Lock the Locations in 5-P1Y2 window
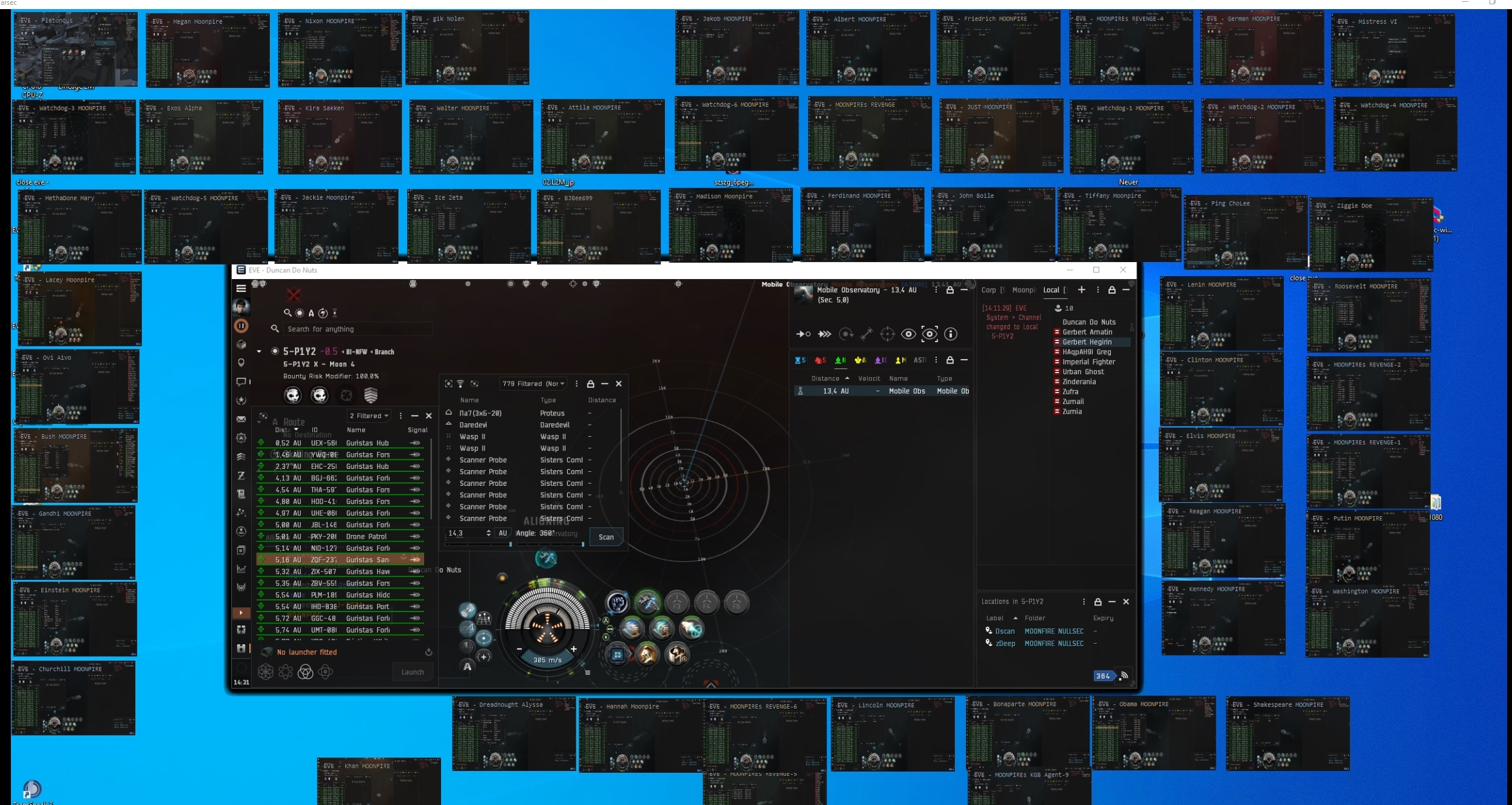The width and height of the screenshot is (1512, 805). tap(1098, 602)
